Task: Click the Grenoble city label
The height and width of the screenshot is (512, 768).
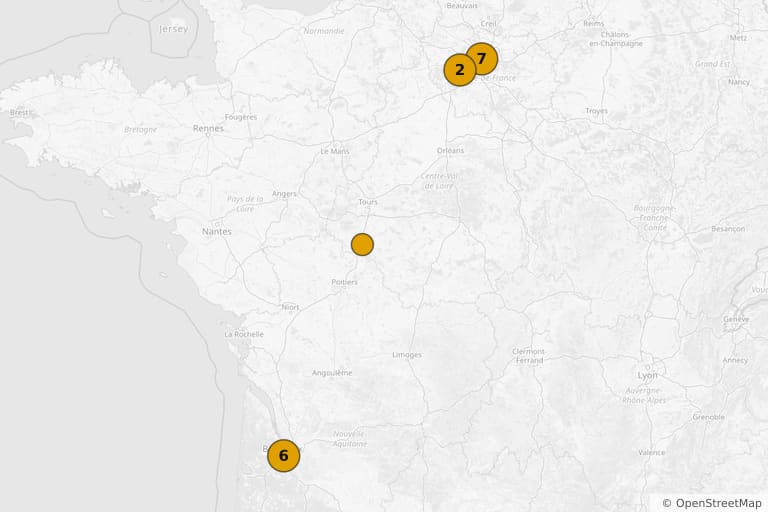Action: 708,417
